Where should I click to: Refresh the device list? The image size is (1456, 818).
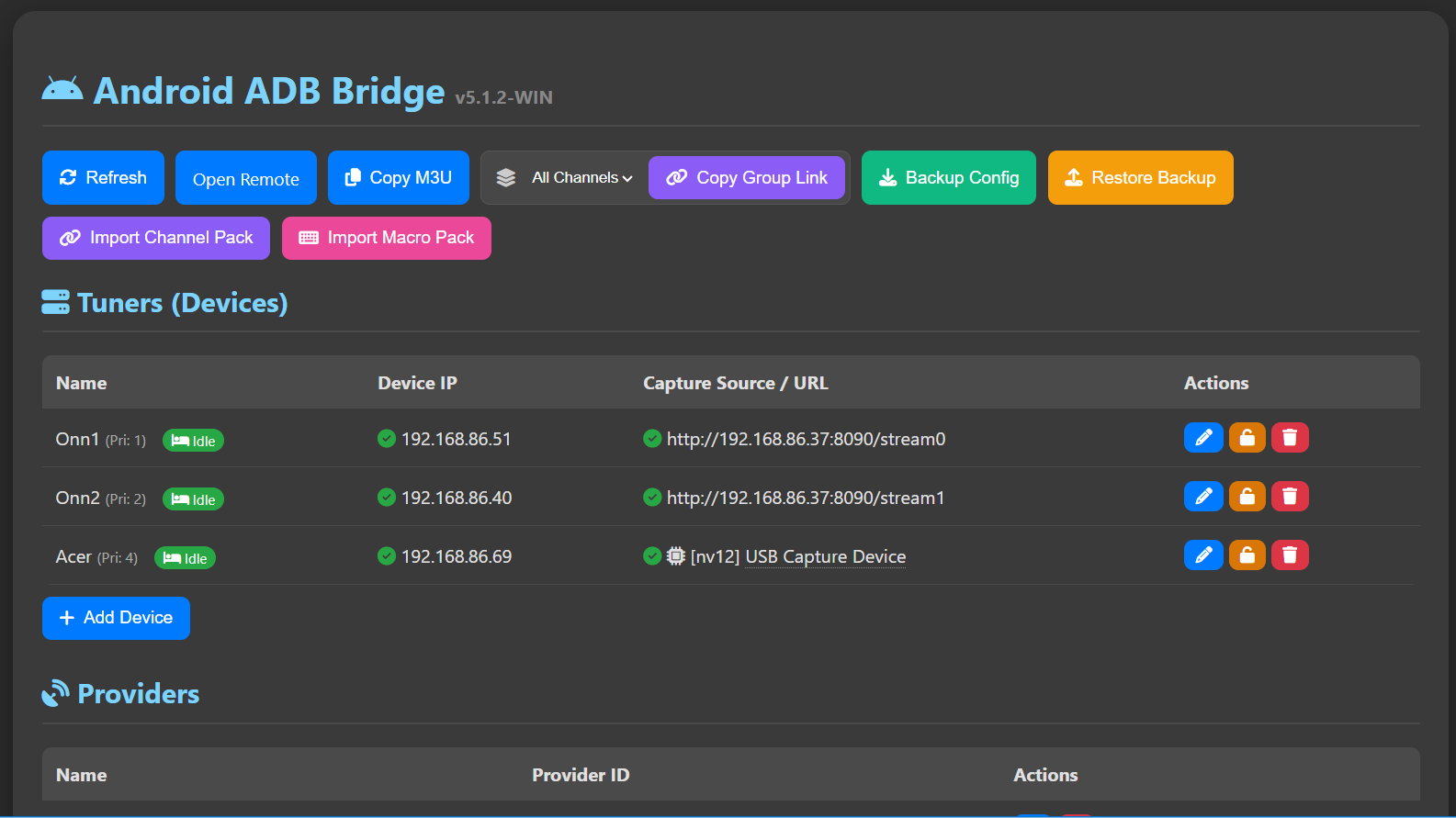pyautogui.click(x=103, y=178)
